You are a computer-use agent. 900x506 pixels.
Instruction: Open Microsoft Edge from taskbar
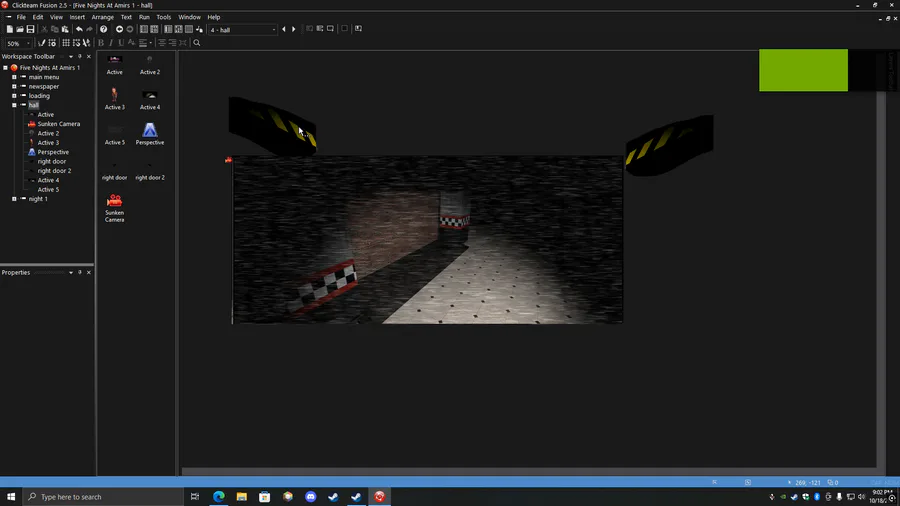(219, 497)
